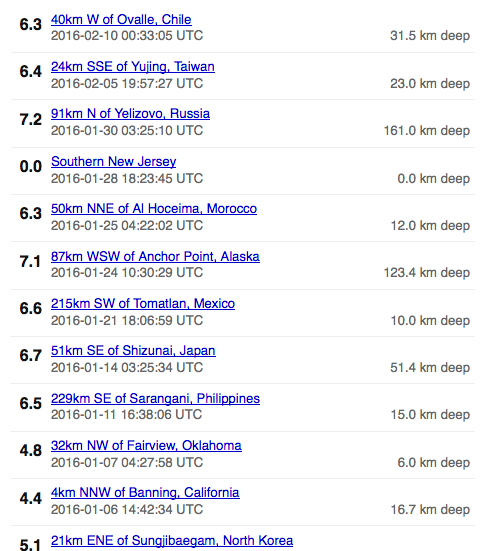Open the 40km W of Ovalle, Chile link
Viewport: 491px width, 551px height.
click(x=121, y=20)
